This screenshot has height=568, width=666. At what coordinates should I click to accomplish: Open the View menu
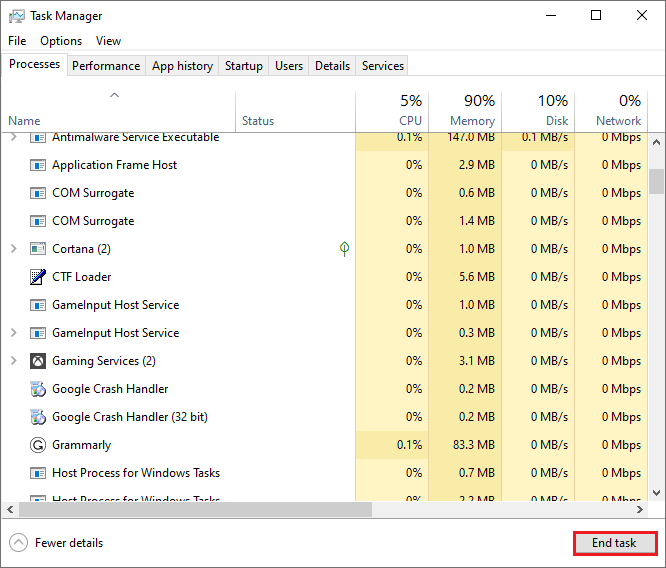(x=108, y=41)
